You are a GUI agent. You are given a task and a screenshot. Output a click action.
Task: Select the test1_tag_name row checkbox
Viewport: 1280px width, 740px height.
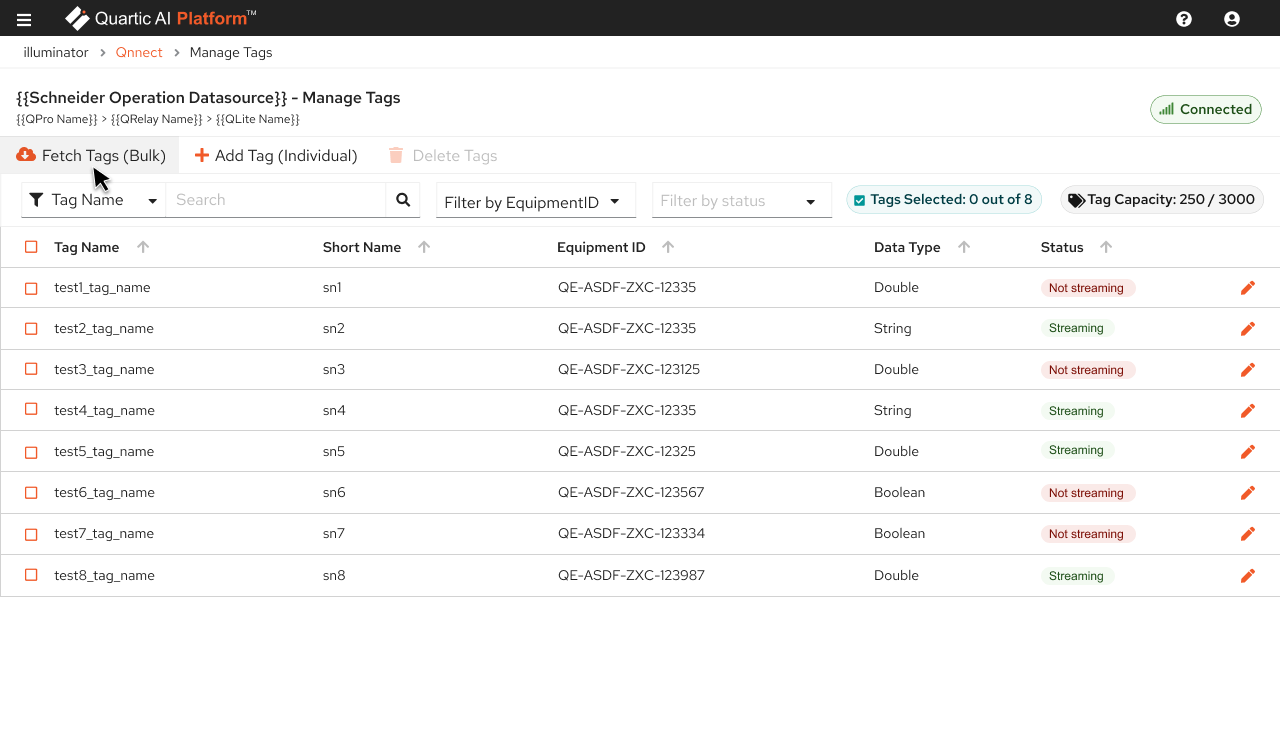coord(31,288)
